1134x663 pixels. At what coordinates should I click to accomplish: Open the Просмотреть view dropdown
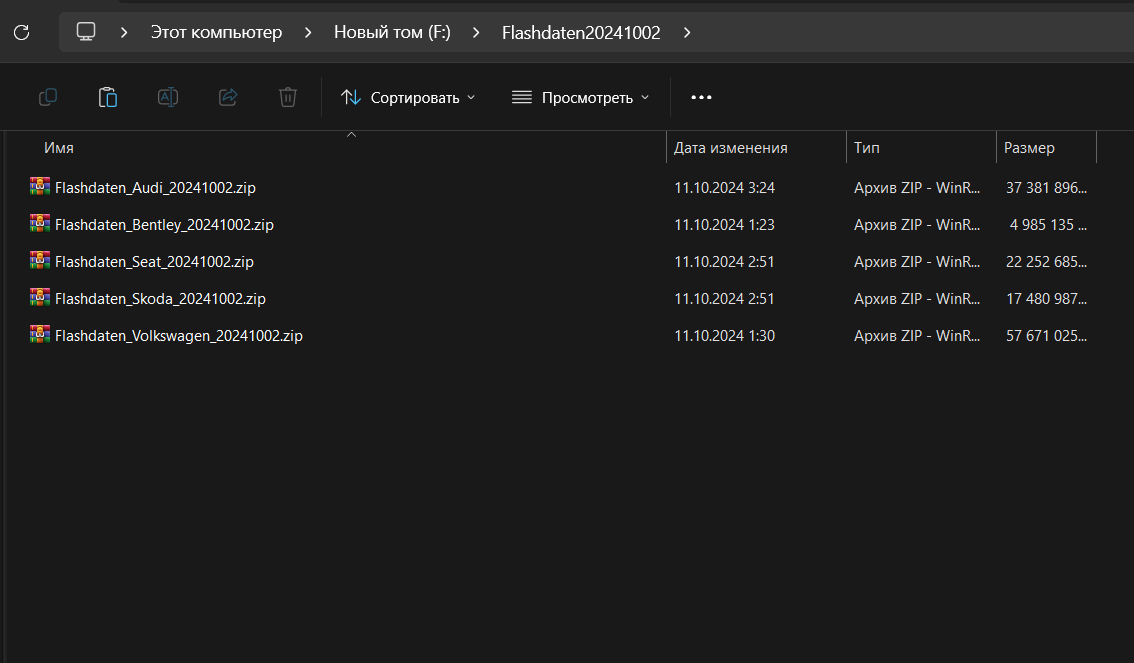(x=580, y=97)
